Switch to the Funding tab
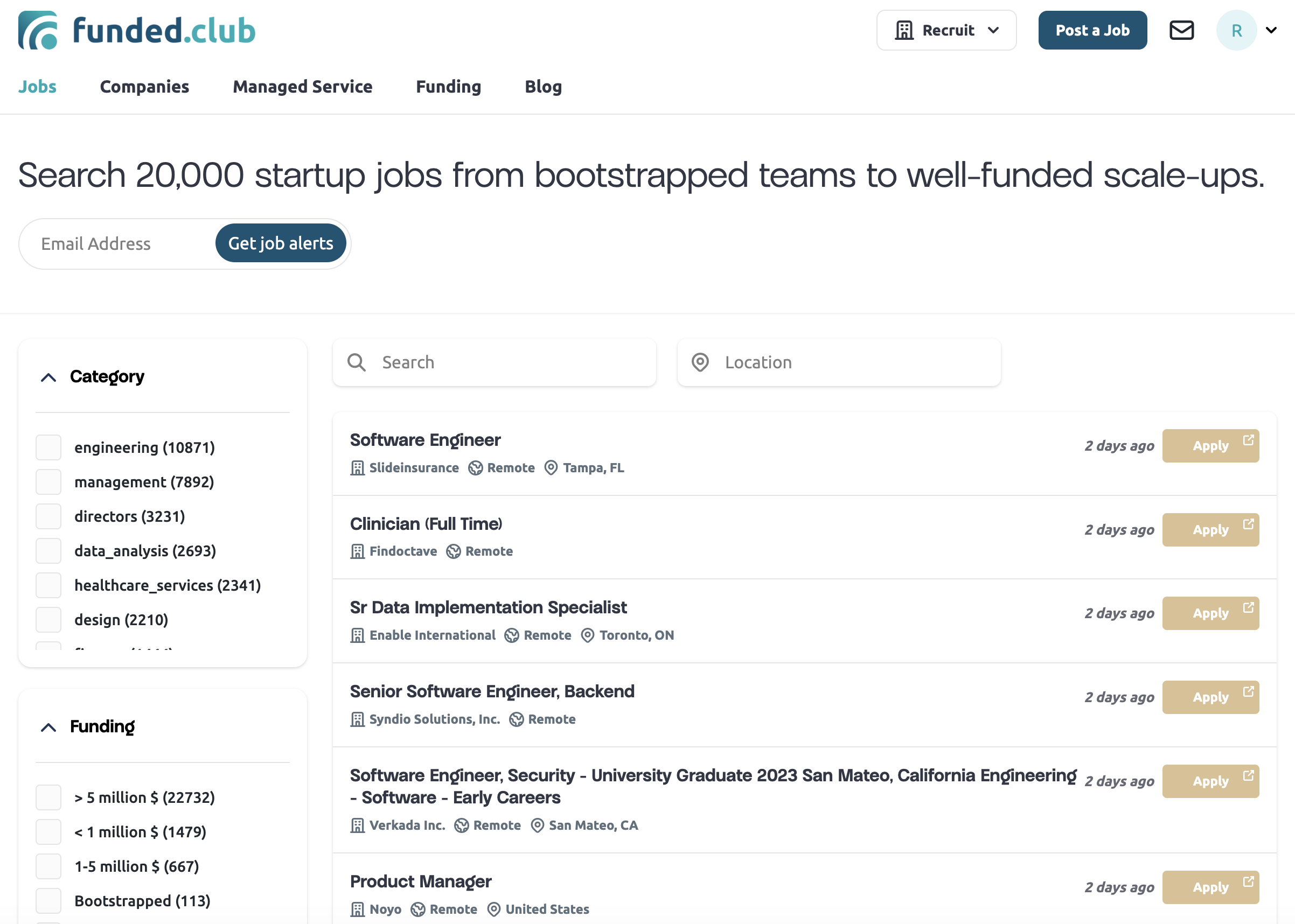Viewport: 1295px width, 924px height. tap(449, 87)
